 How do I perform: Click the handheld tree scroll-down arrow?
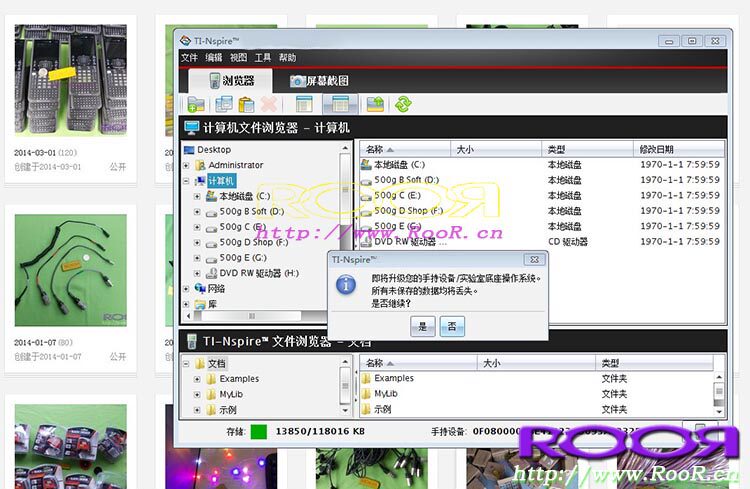(345, 410)
